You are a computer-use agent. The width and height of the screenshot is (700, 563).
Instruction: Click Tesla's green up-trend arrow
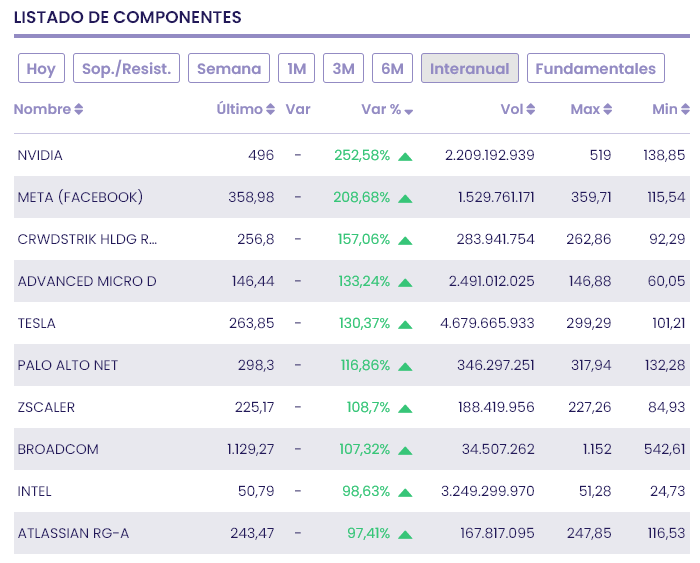point(405,324)
